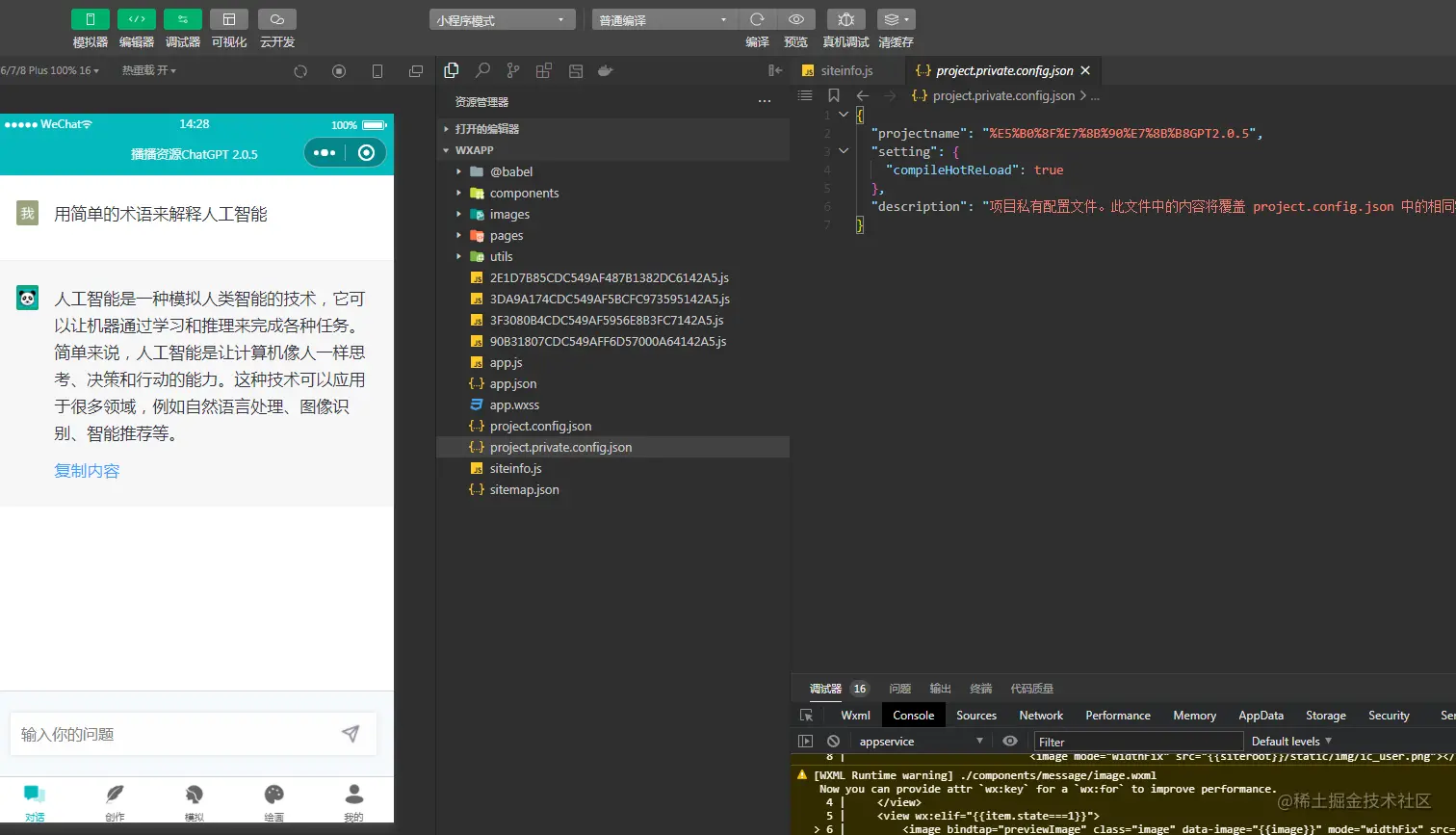The width and height of the screenshot is (1456, 835).
Task: Open the Search magnifier icon in editor sidebar
Action: point(482,70)
